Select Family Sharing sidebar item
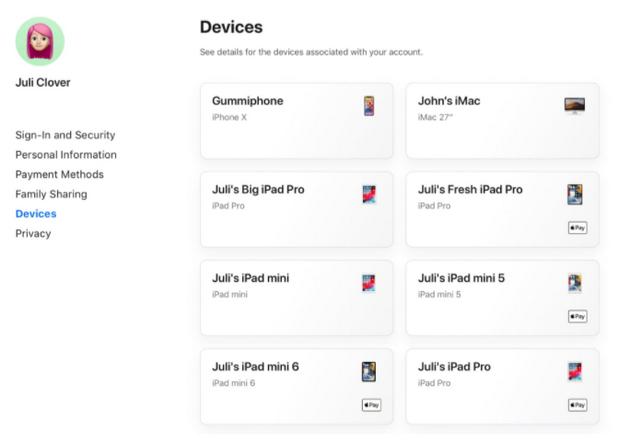630x444 pixels. (51, 194)
